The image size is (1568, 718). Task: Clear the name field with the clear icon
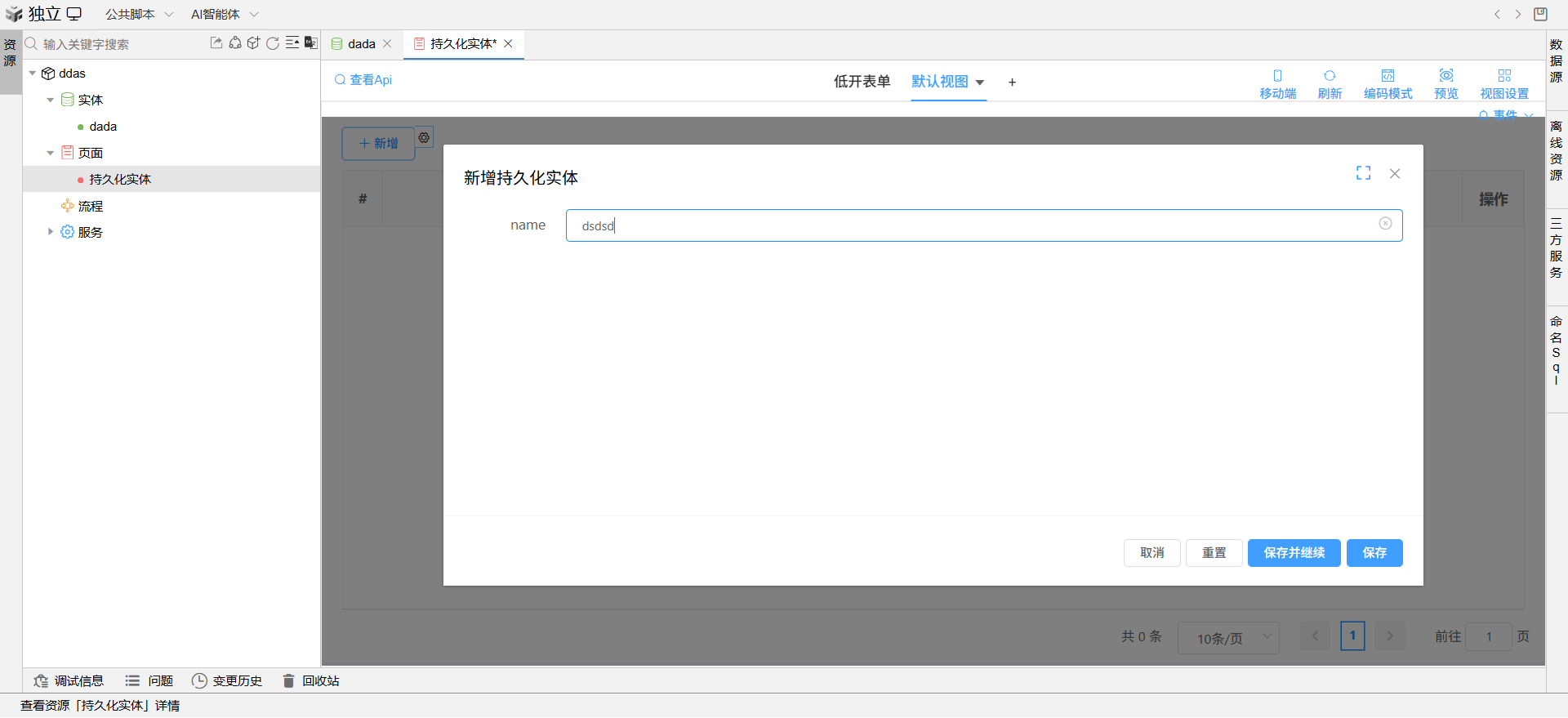[1385, 224]
